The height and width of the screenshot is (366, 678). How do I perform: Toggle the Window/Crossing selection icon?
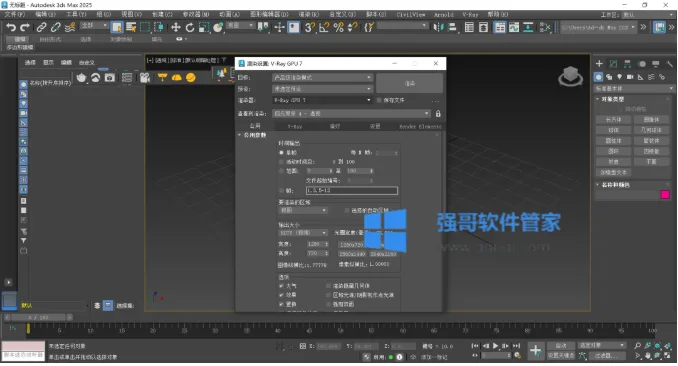(x=159, y=27)
